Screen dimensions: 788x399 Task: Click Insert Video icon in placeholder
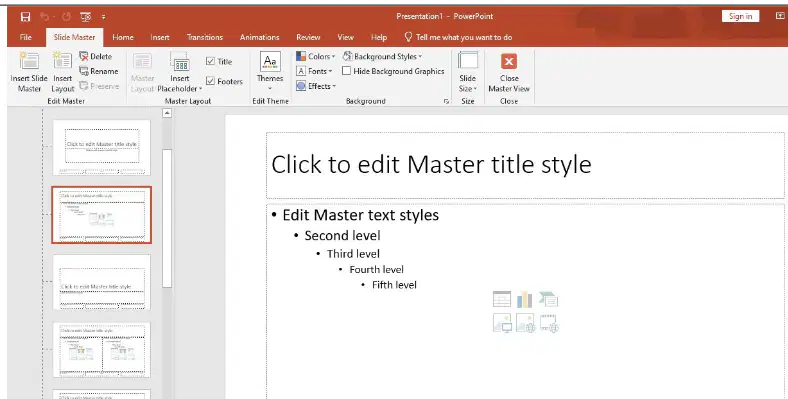tap(549, 323)
